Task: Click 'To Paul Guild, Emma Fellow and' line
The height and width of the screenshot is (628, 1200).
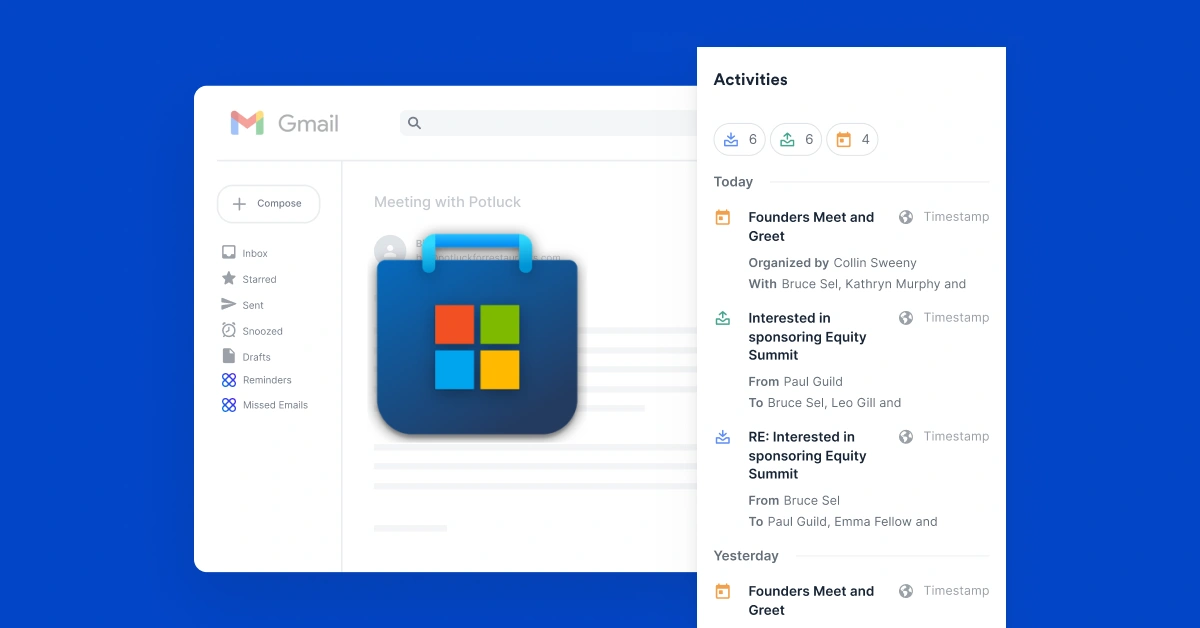Action: point(843,522)
